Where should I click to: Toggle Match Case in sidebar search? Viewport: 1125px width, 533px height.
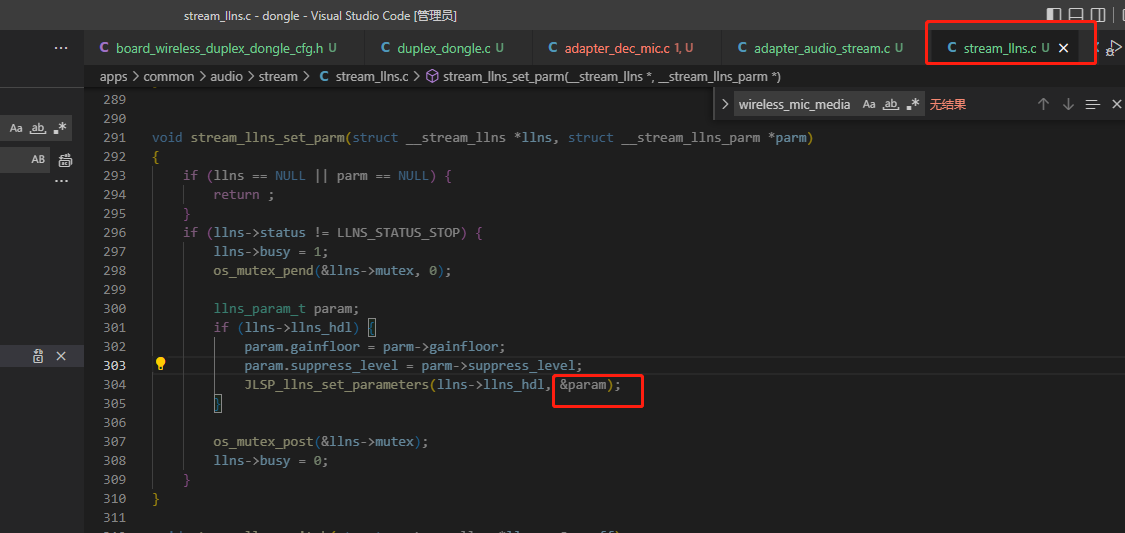pyautogui.click(x=17, y=128)
